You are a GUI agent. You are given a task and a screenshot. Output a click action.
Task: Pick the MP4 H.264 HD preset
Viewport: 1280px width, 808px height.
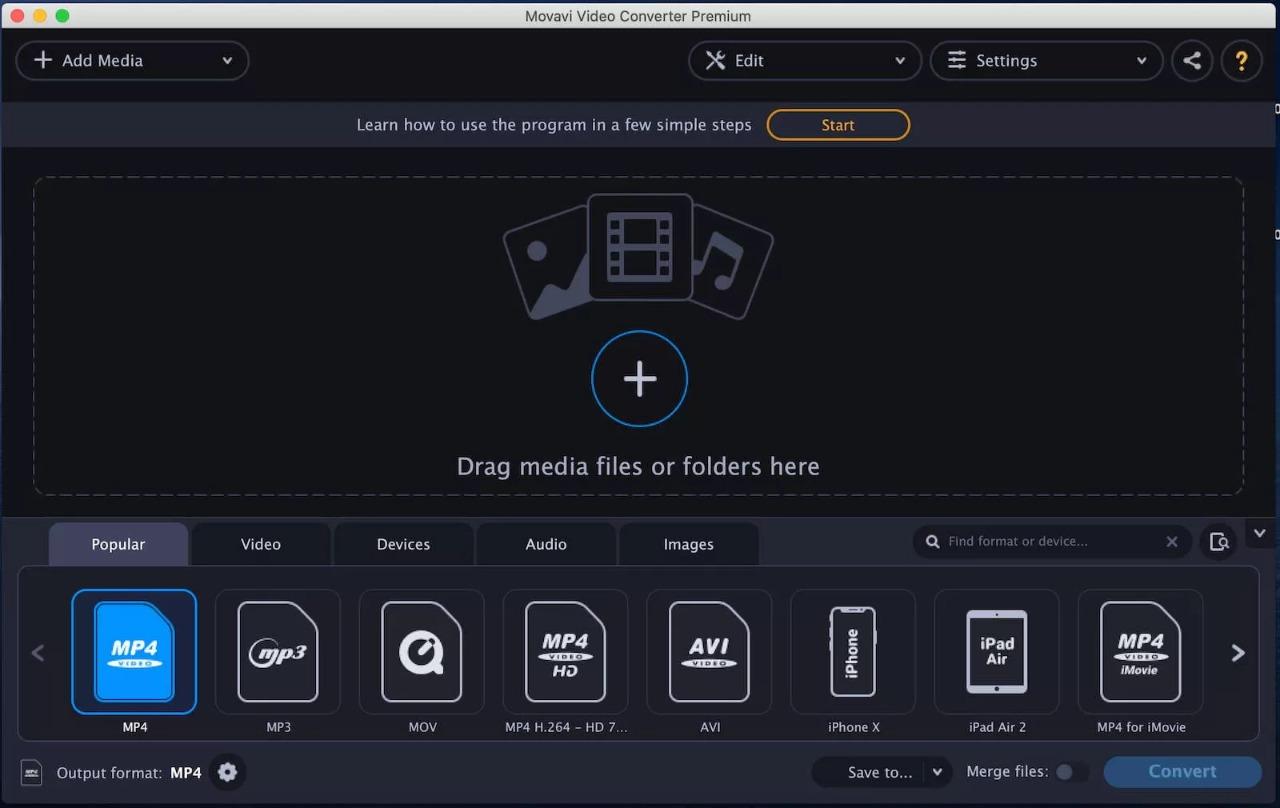(x=566, y=652)
